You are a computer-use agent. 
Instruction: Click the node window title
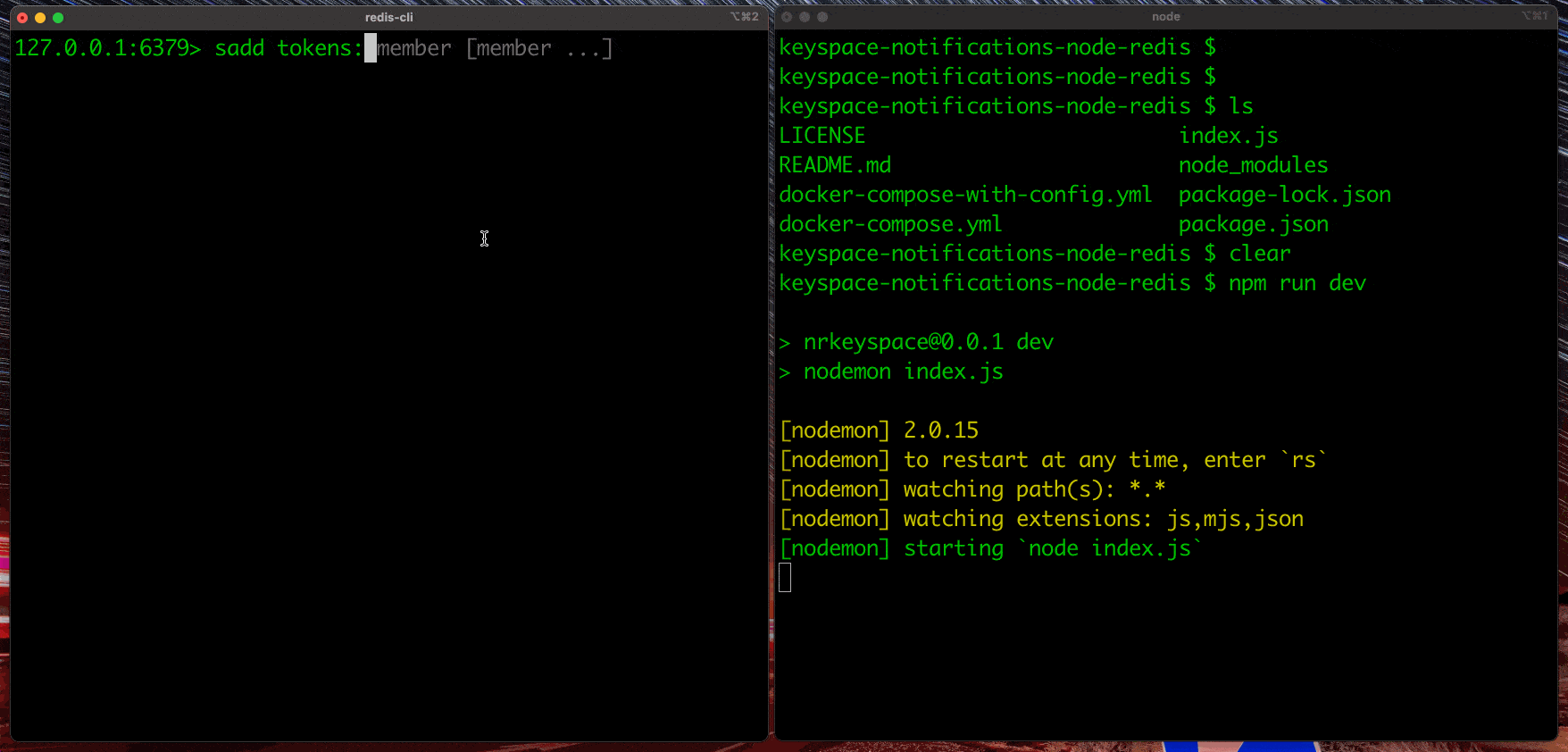(x=1165, y=17)
